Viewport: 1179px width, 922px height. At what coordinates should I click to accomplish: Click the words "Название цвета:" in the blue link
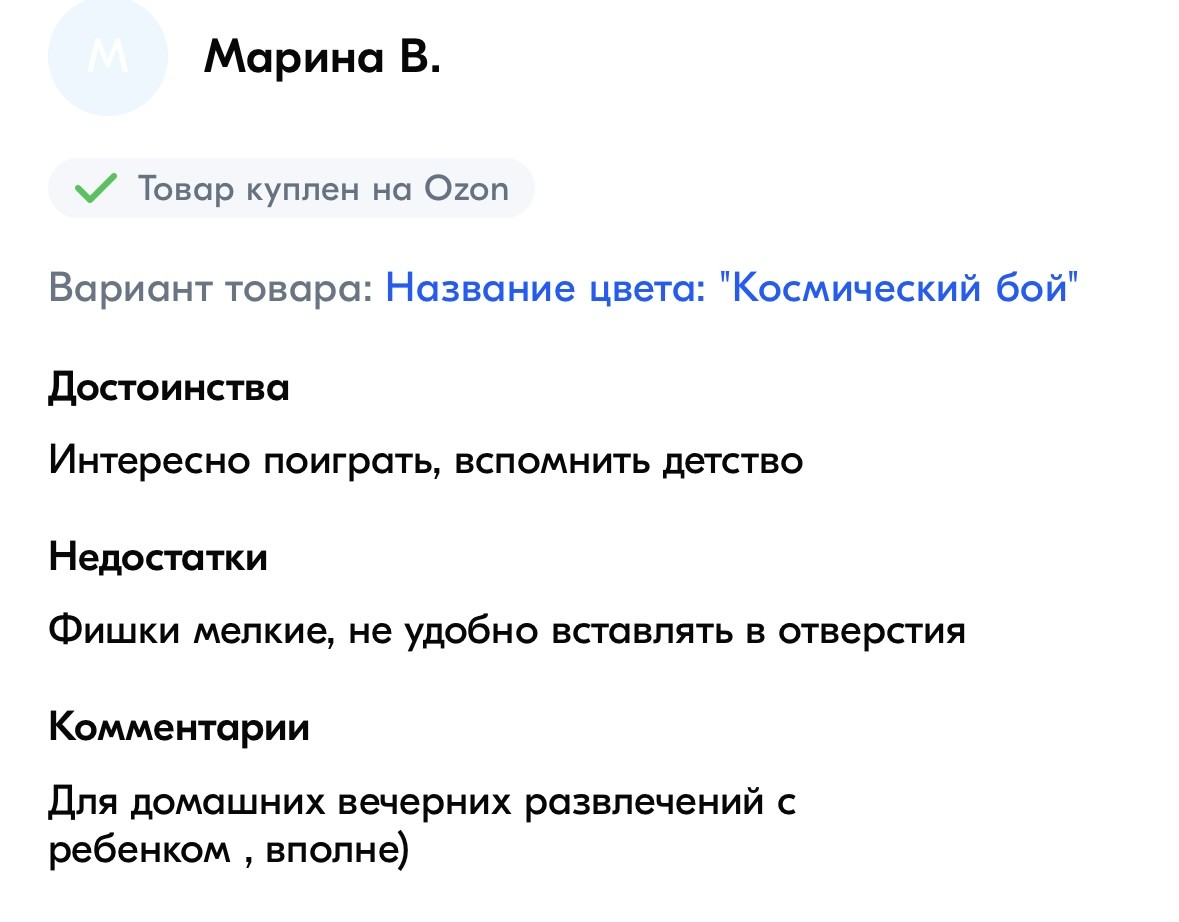[x=545, y=287]
